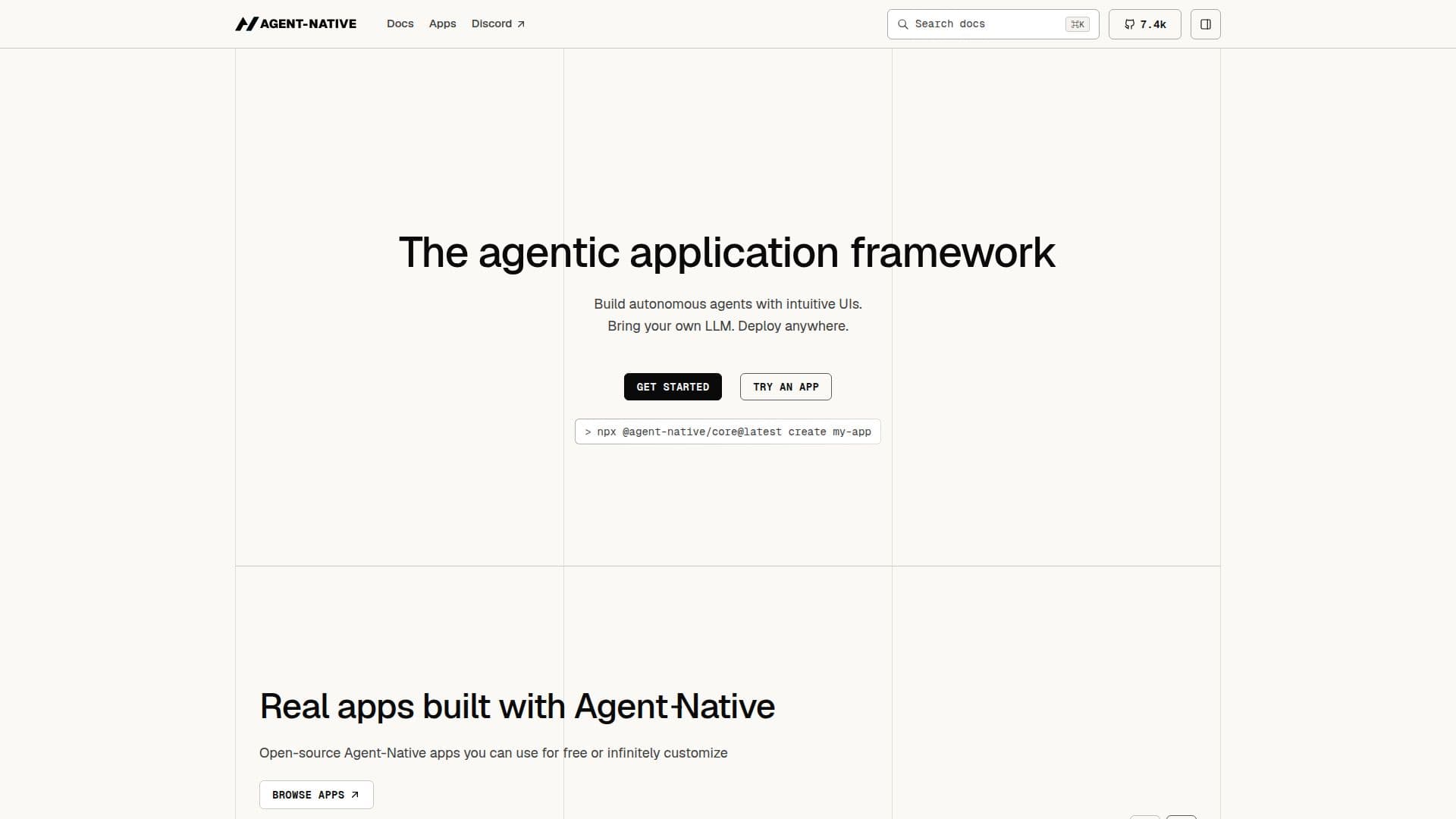Toggle the sidebar panel icon
The width and height of the screenshot is (1456, 819).
click(x=1205, y=24)
